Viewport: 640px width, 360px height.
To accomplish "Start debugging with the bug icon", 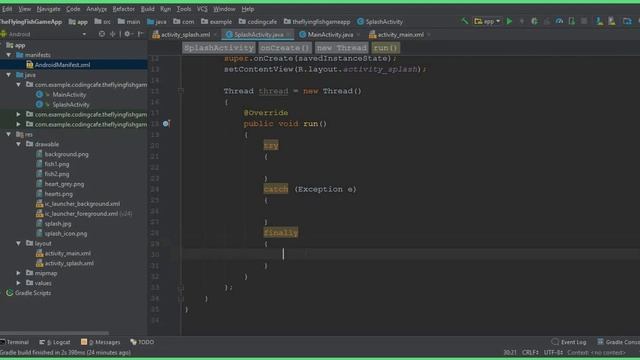I will pos(534,21).
